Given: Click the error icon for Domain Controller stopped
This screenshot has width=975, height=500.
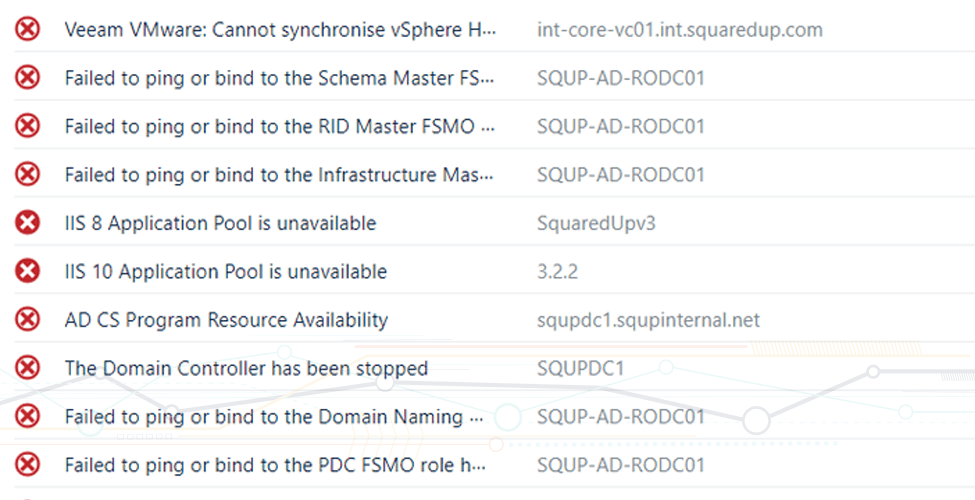Looking at the screenshot, I should pyautogui.click(x=28, y=368).
